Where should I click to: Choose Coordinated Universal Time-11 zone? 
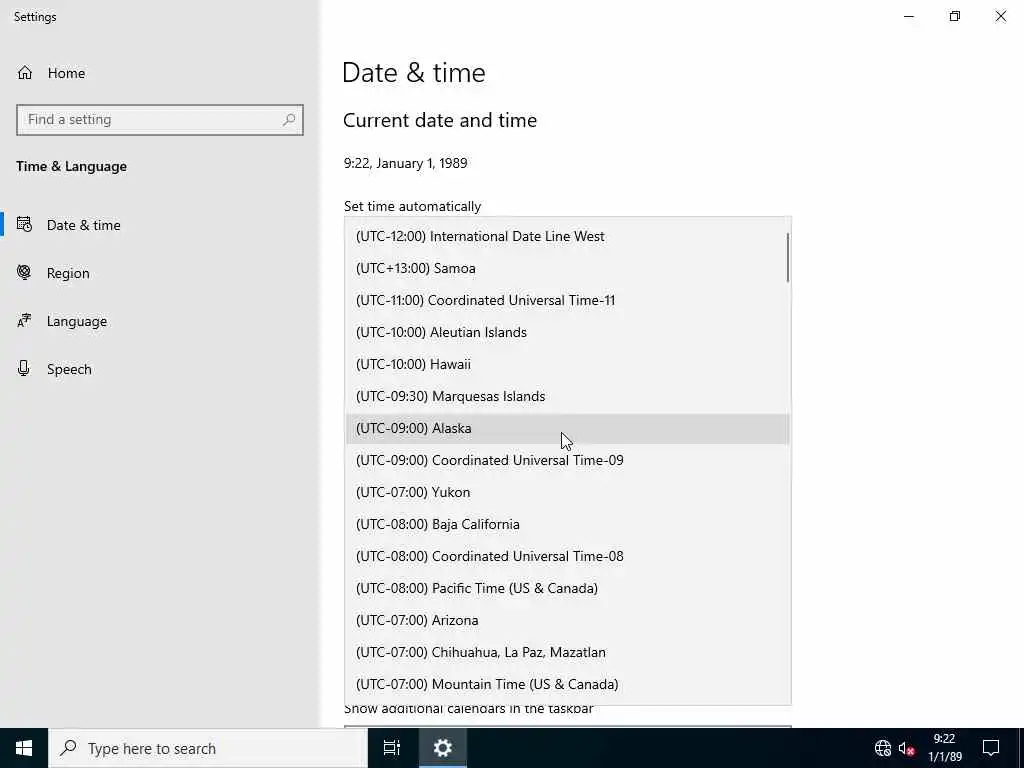tap(568, 300)
